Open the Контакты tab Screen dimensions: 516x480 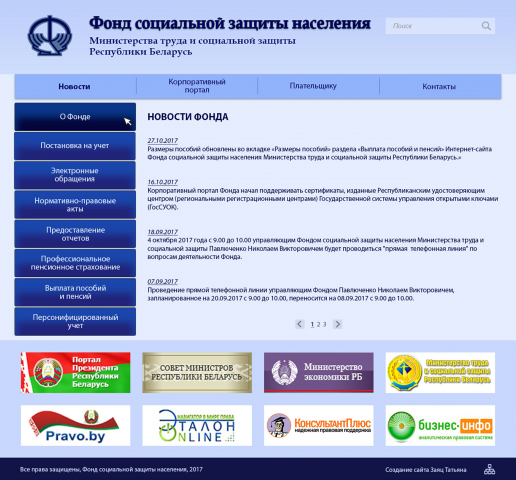click(439, 86)
